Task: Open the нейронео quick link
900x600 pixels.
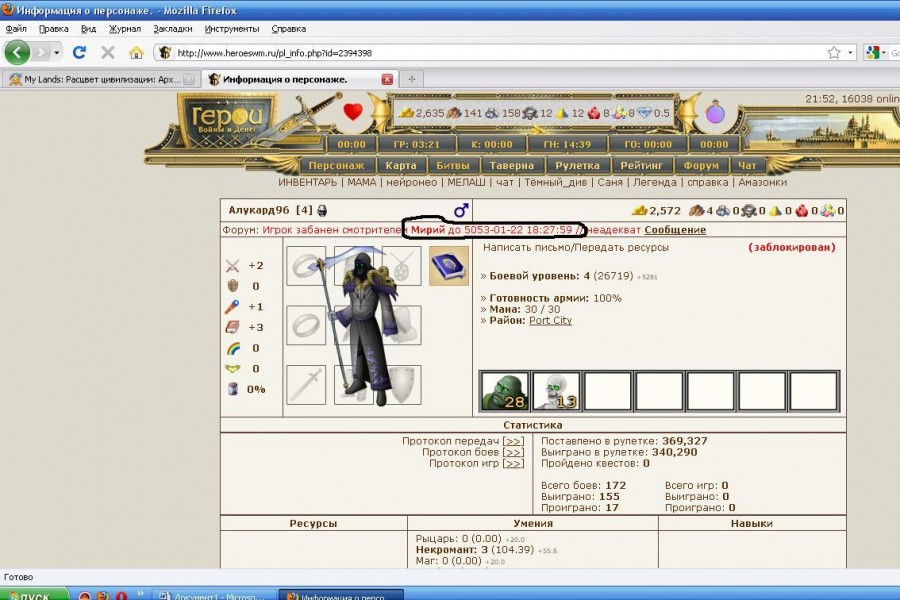Action: (x=412, y=182)
